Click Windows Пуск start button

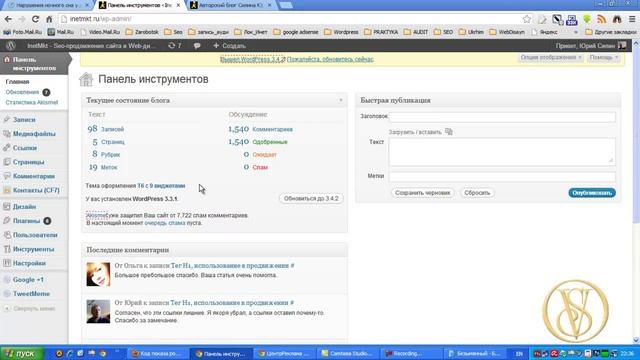coord(22,353)
